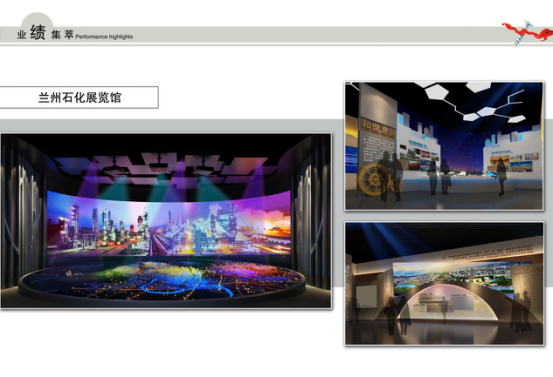Click the Performance highlights subtitle text
The width and height of the screenshot is (553, 377).
coord(104,37)
